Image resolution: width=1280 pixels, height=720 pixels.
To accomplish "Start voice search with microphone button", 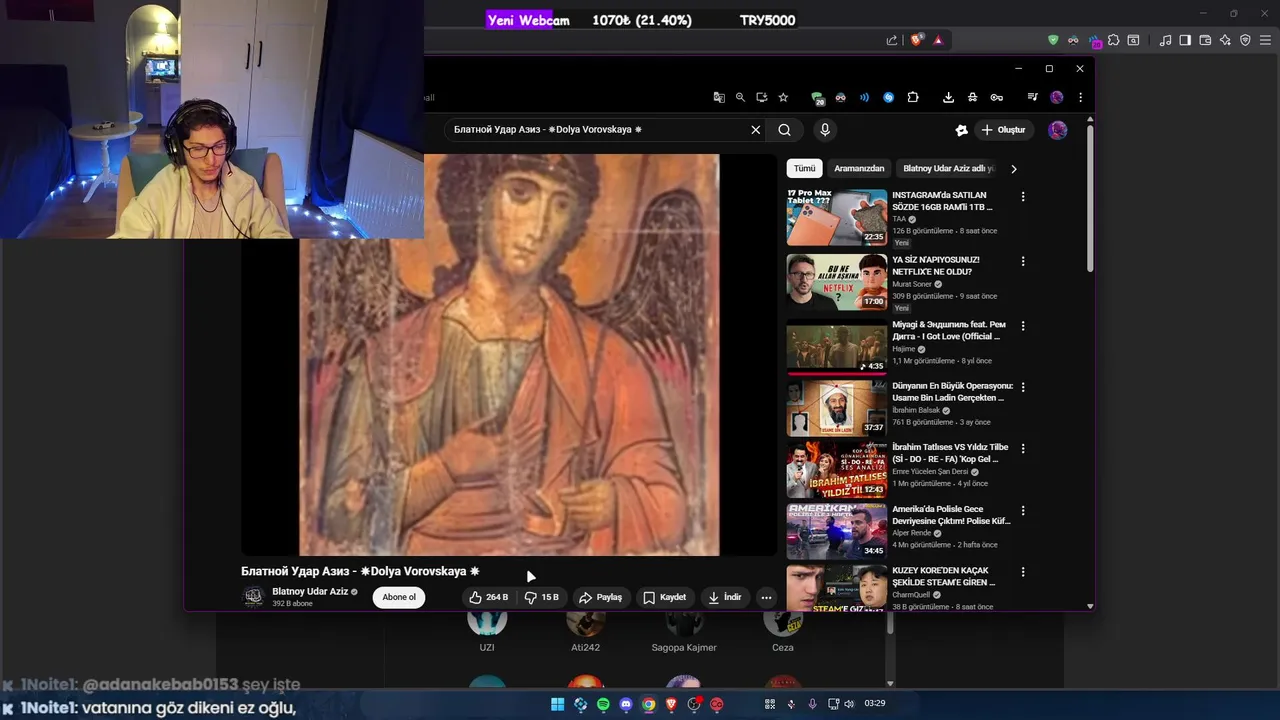I will 825,129.
